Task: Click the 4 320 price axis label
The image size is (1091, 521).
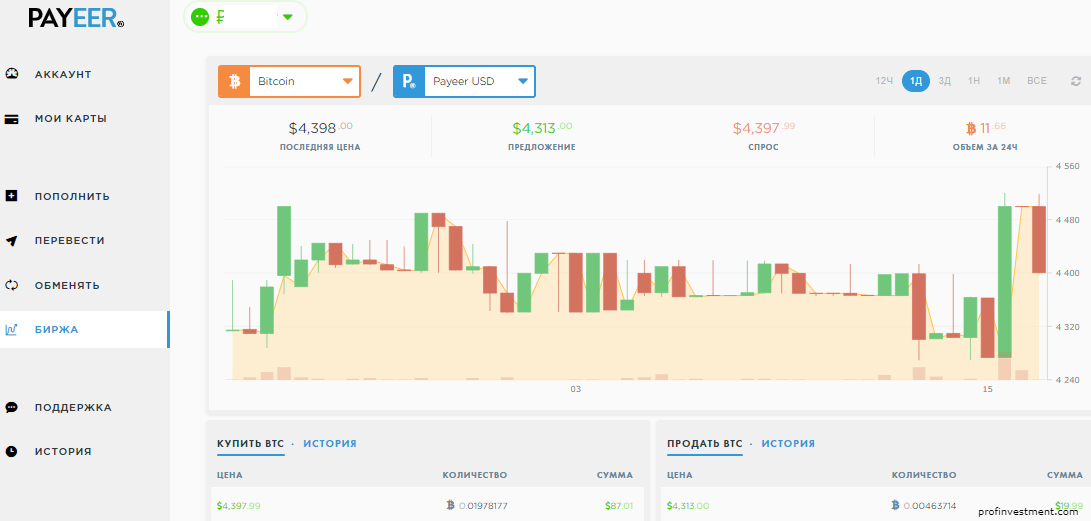Action: pos(1068,326)
